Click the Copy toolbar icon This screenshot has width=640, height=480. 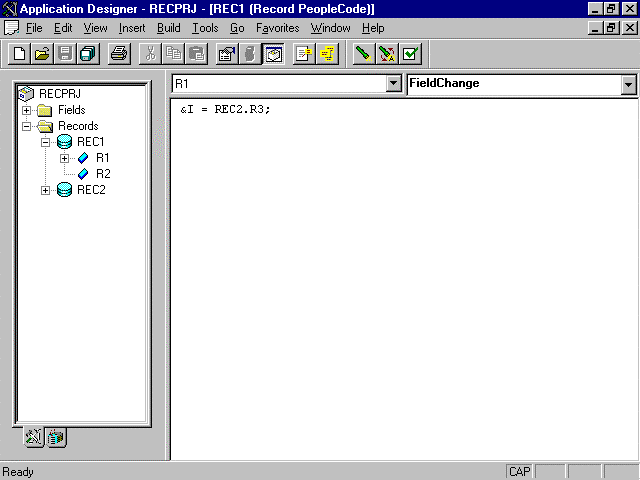tap(173, 53)
